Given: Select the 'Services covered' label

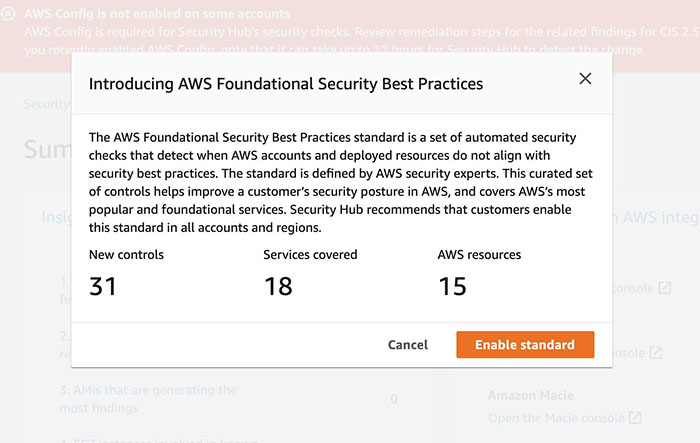Looking at the screenshot, I should [310, 255].
